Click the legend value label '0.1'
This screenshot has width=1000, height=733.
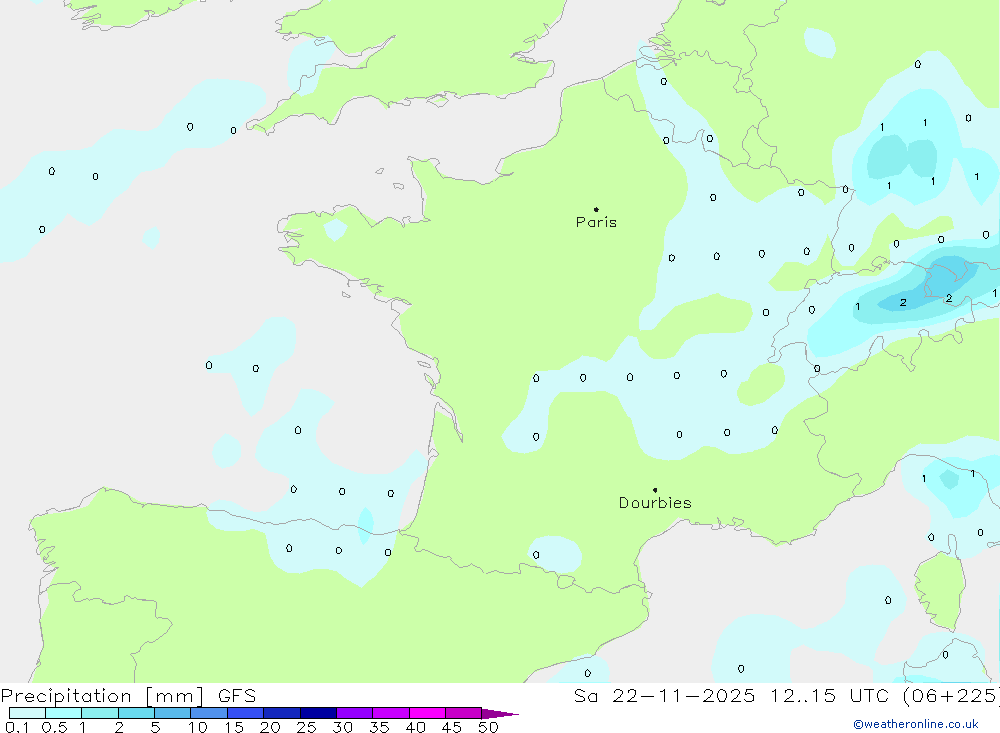tap(17, 727)
